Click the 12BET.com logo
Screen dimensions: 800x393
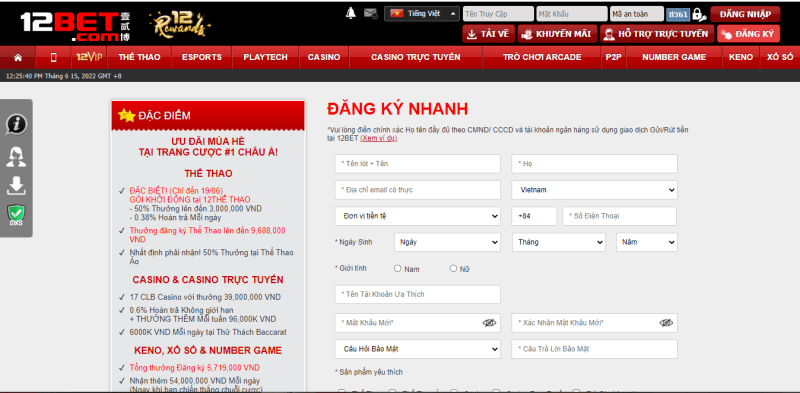coord(76,26)
